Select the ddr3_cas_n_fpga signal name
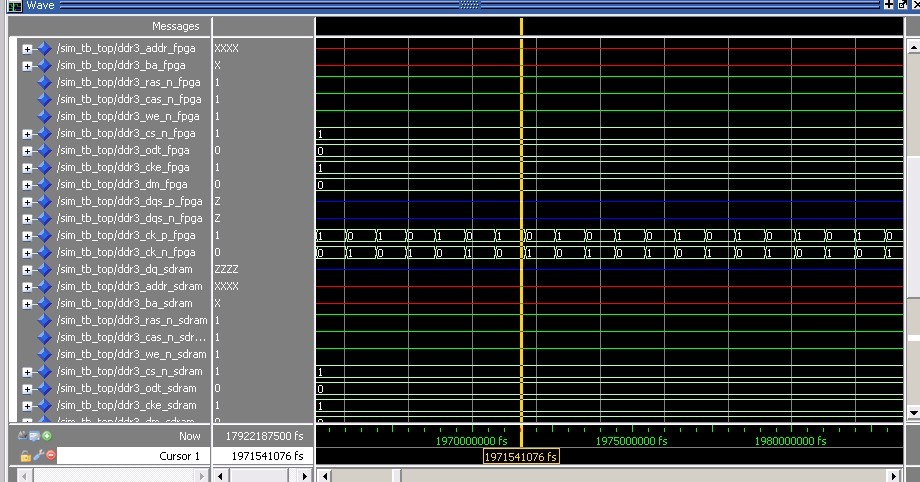Screen dimensions: 920x482 tap(128, 99)
